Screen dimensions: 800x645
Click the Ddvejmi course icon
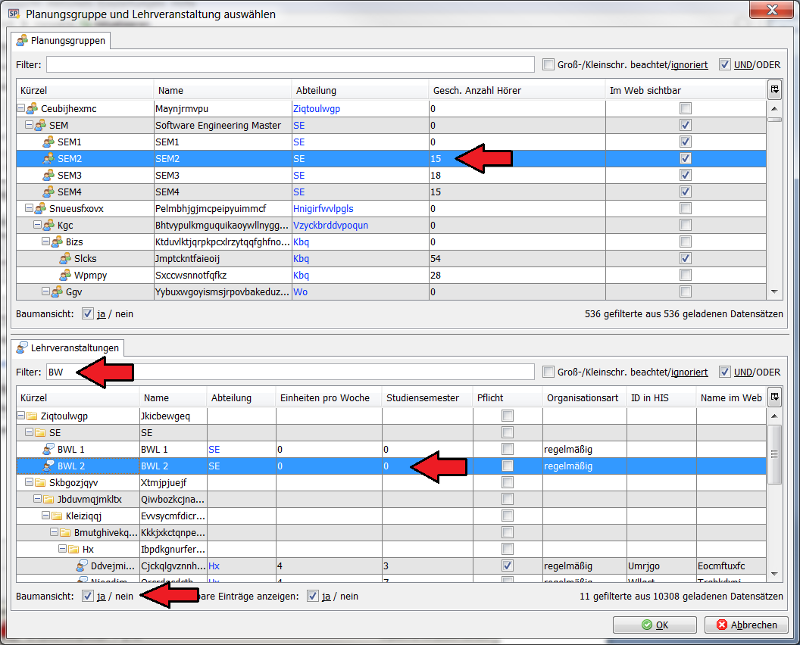point(82,566)
